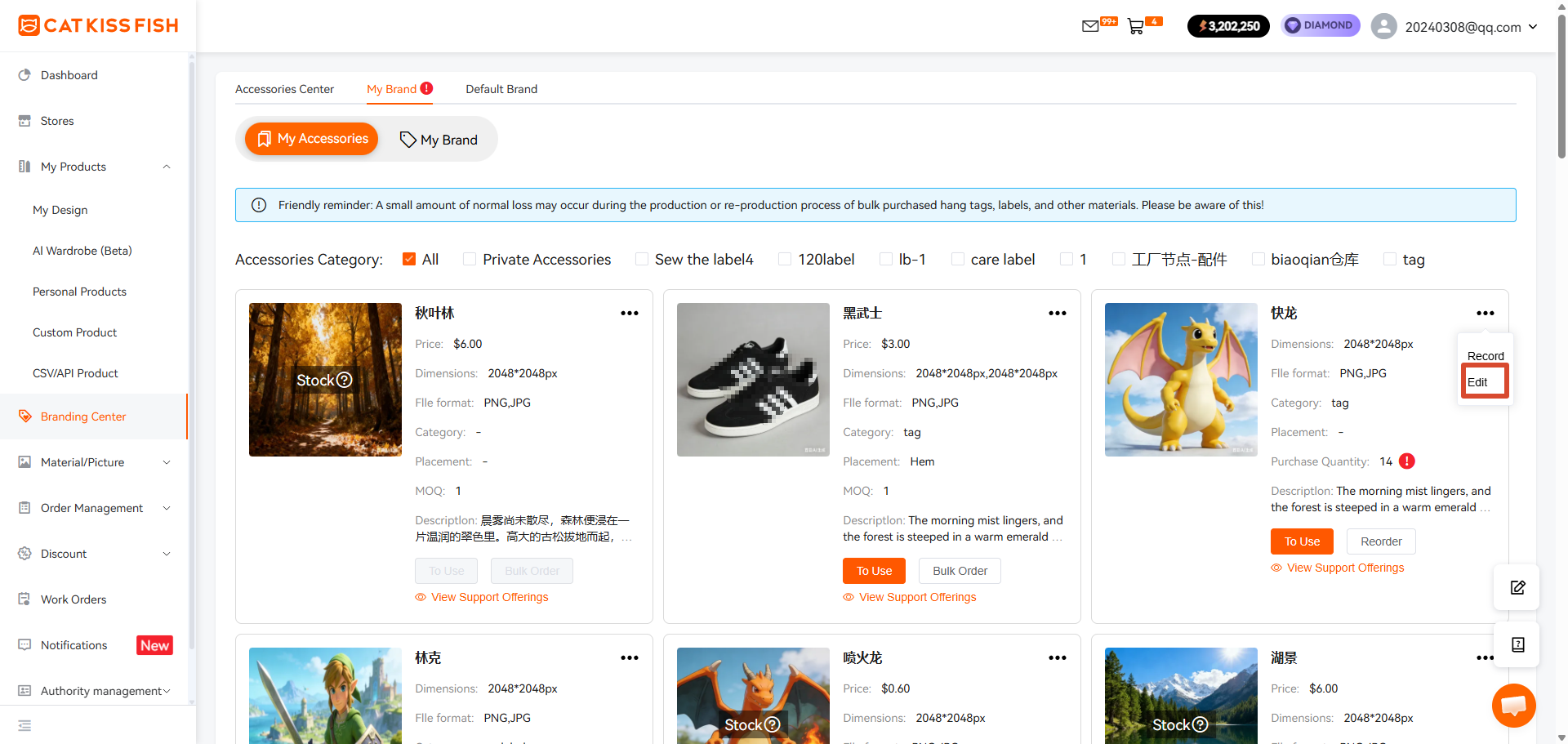1568x744 pixels.
Task: Check the 120label category checkbox
Action: [785, 259]
